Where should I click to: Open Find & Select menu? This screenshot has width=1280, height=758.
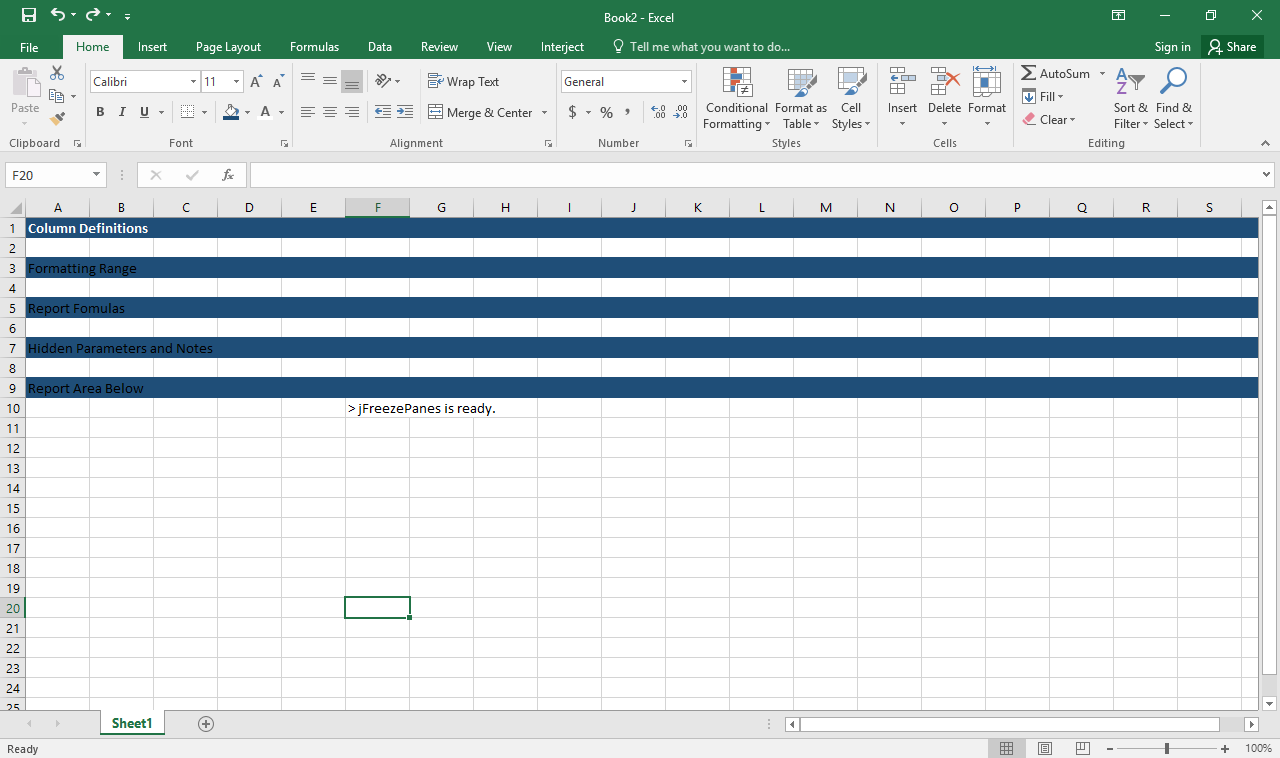point(1174,99)
